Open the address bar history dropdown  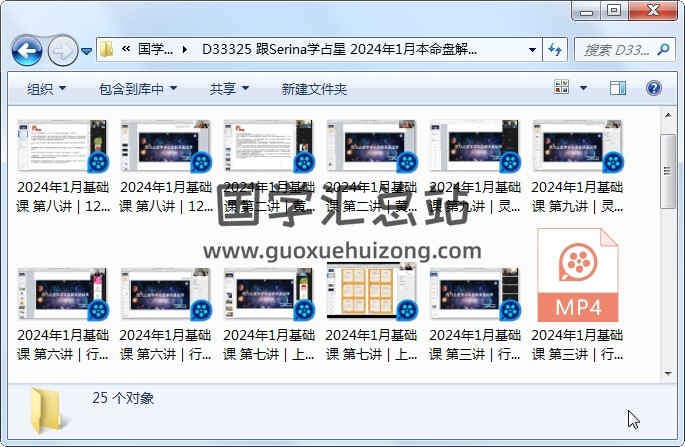pyautogui.click(x=532, y=49)
